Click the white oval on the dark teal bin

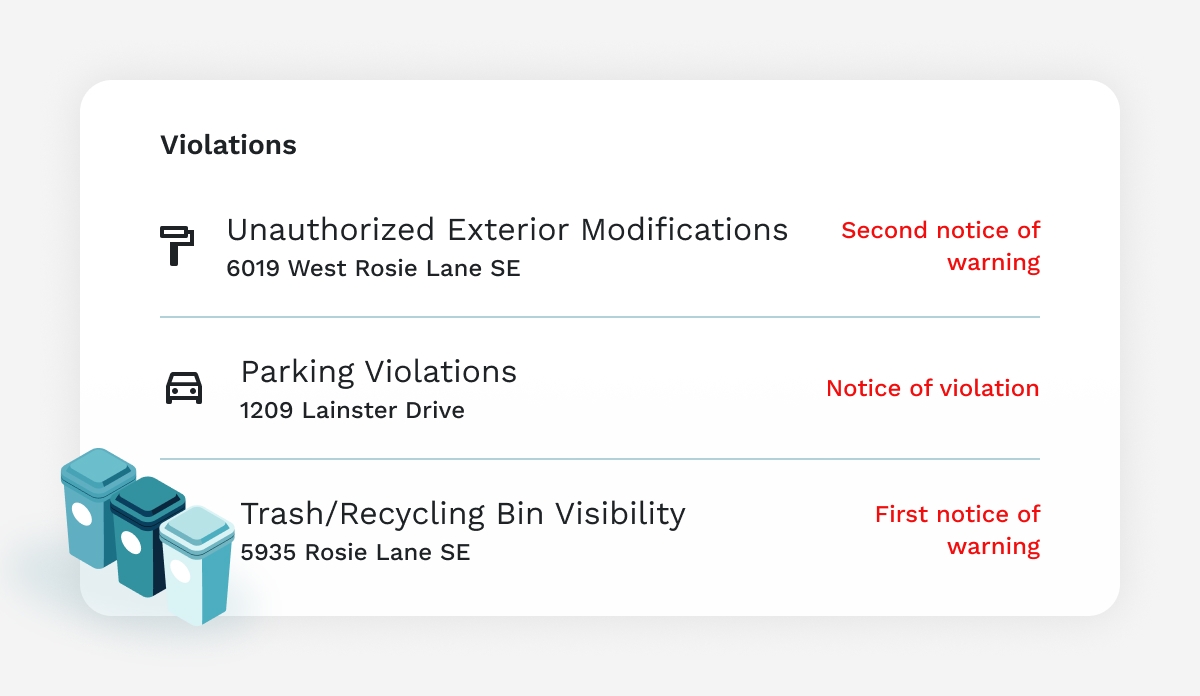pos(130,543)
